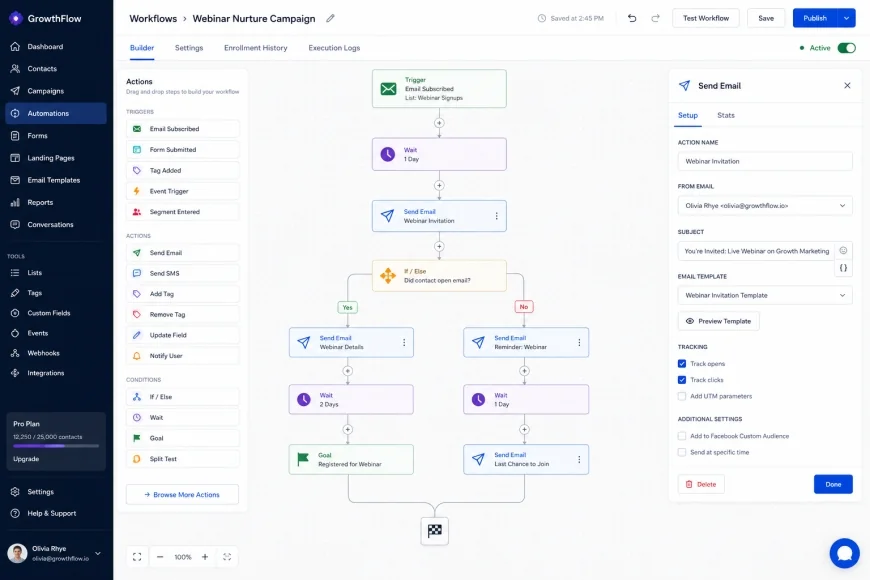Click the pencil icon to rename workflow

coord(330,18)
